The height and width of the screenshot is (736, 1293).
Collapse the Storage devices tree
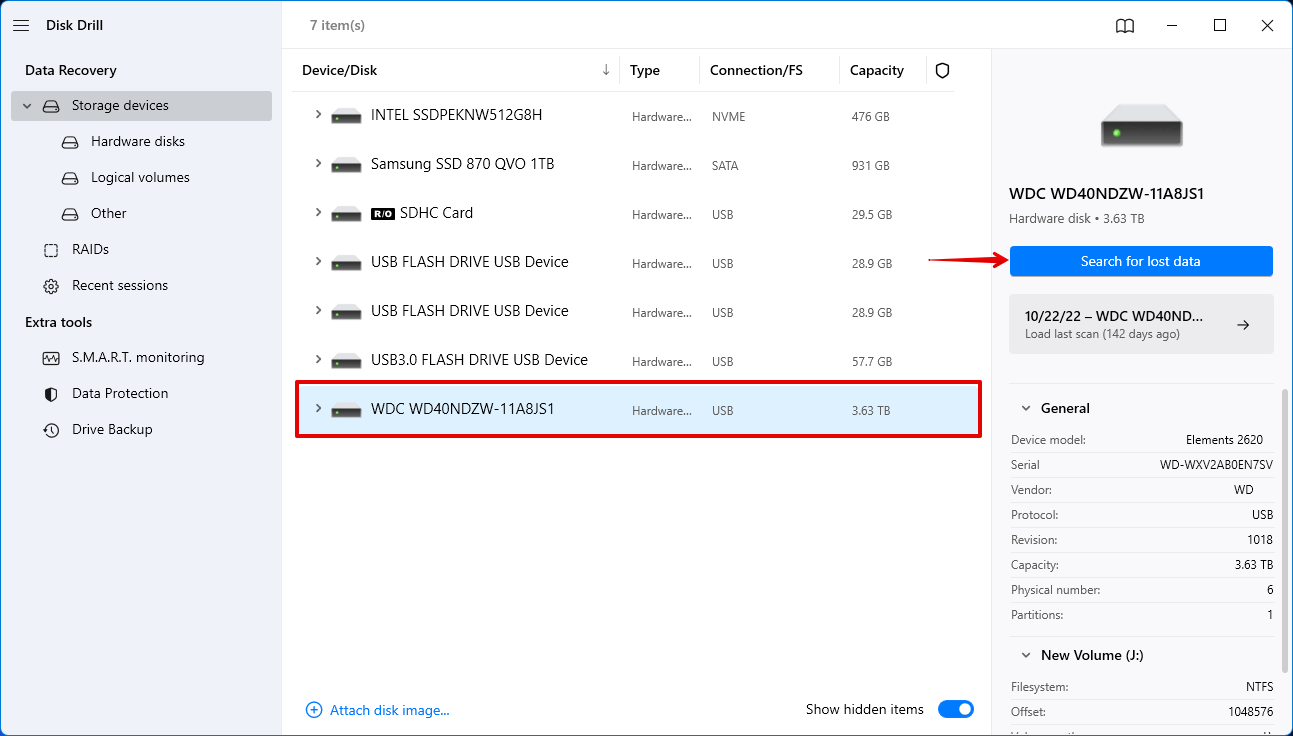(26, 105)
